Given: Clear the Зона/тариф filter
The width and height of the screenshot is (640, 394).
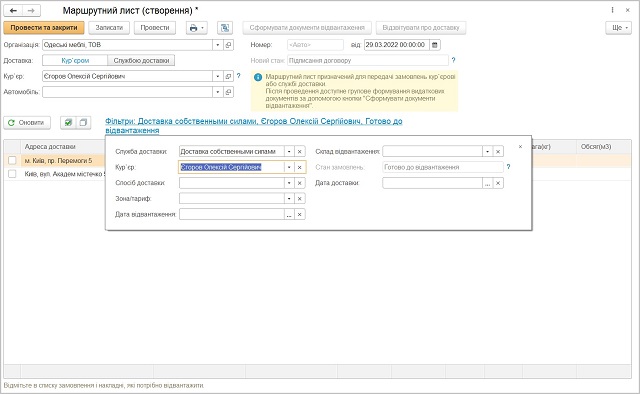Looking at the screenshot, I should pos(300,199).
